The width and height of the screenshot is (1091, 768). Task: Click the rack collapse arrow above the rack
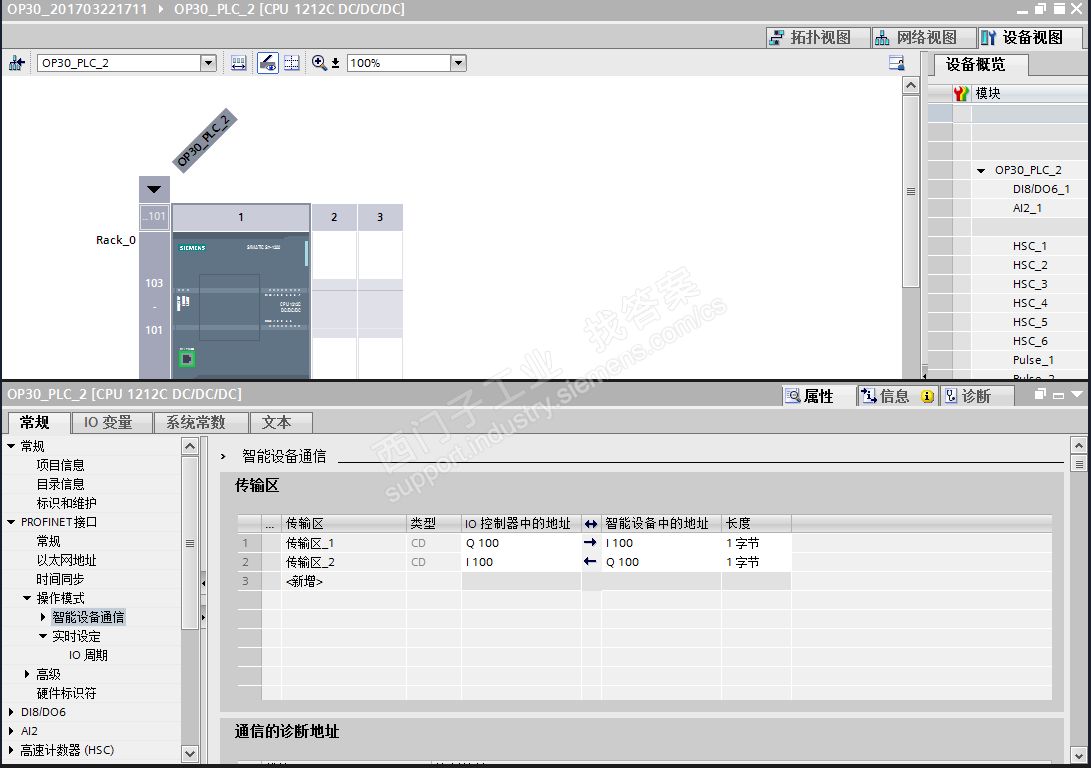coord(154,189)
